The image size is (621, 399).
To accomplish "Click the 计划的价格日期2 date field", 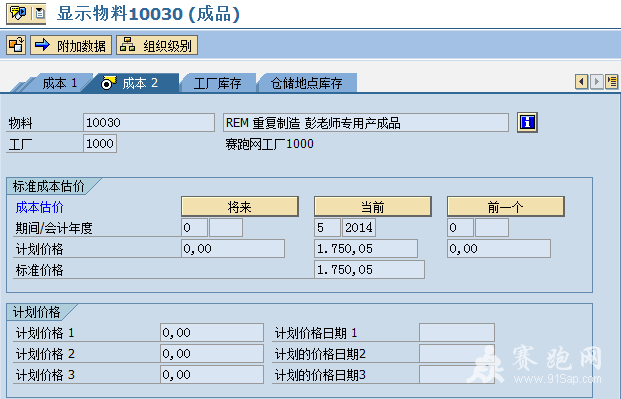I will 457,353.
